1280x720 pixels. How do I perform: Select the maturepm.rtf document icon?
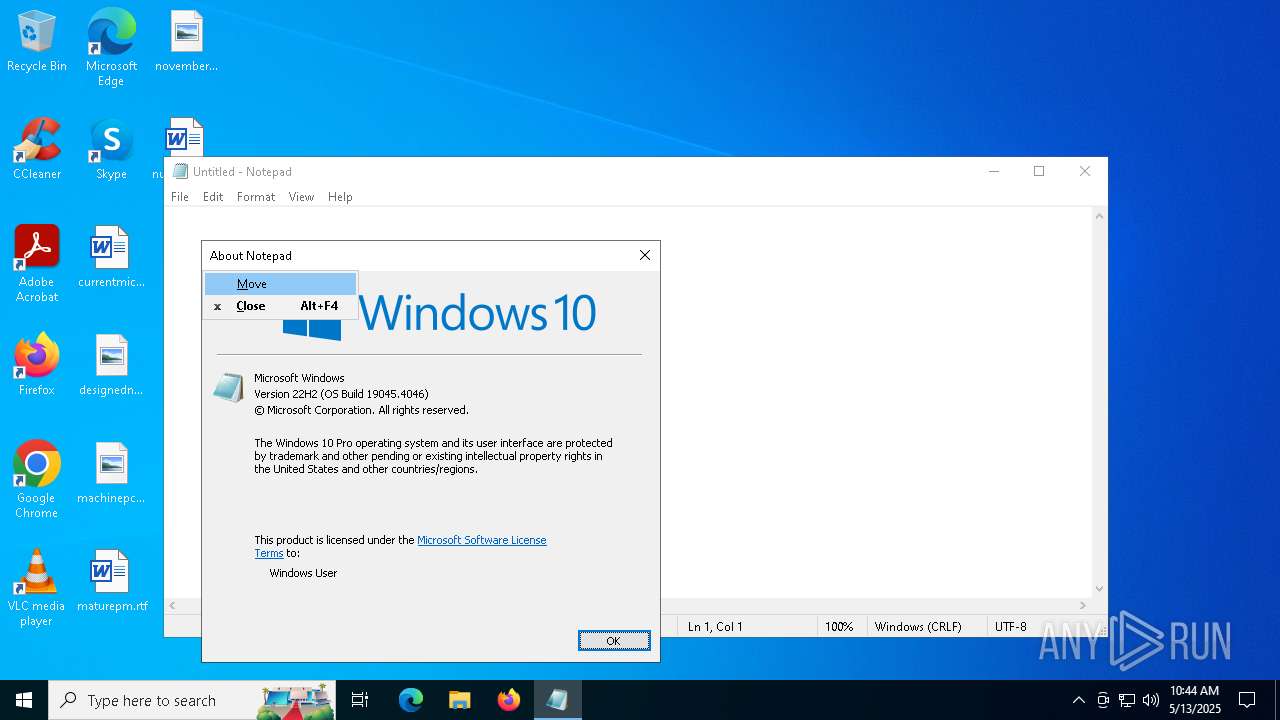pyautogui.click(x=111, y=582)
